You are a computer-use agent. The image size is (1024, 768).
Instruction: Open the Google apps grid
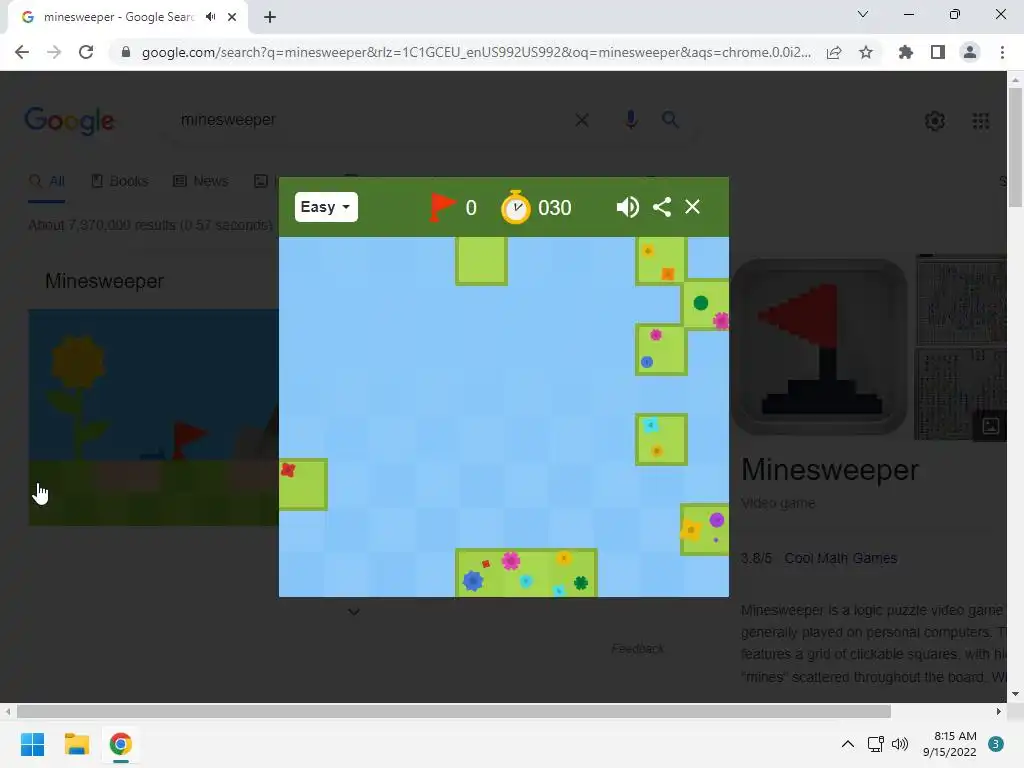tap(981, 121)
